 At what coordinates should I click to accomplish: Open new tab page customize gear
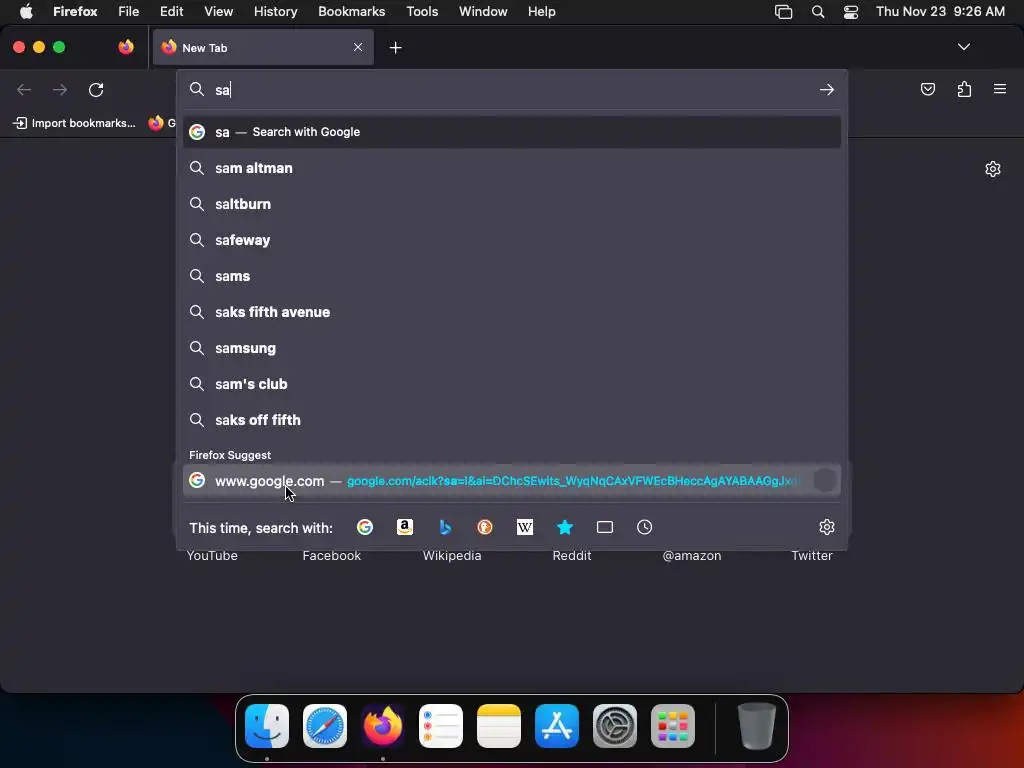[993, 169]
